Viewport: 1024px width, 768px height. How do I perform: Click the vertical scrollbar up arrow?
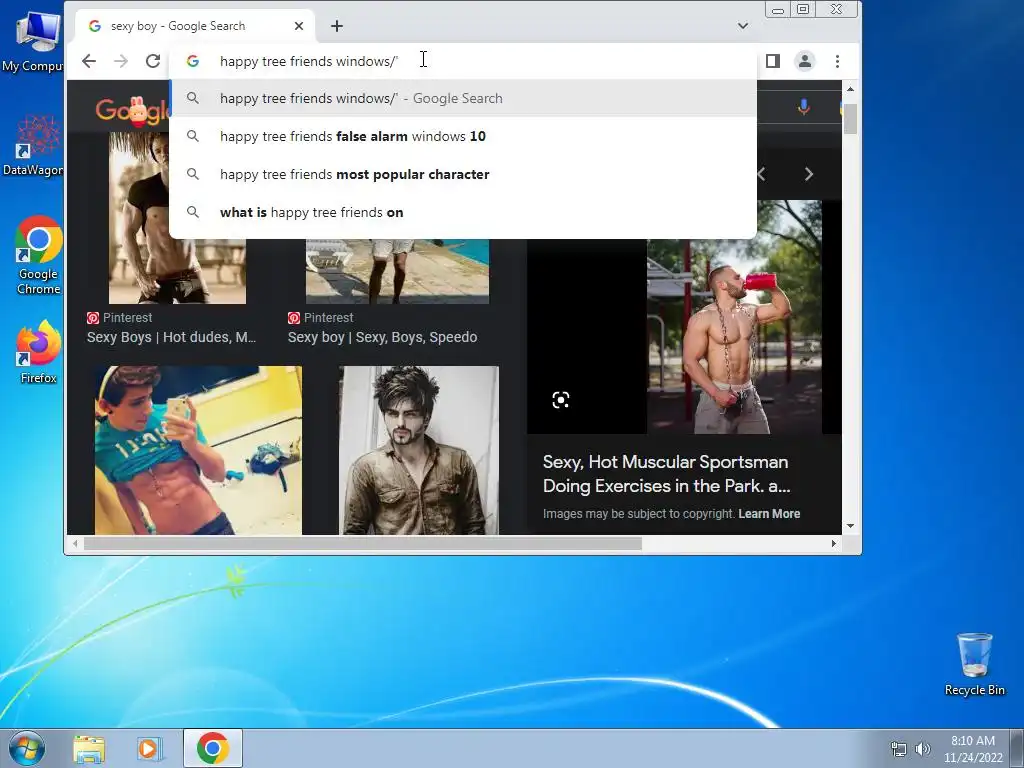(x=850, y=89)
